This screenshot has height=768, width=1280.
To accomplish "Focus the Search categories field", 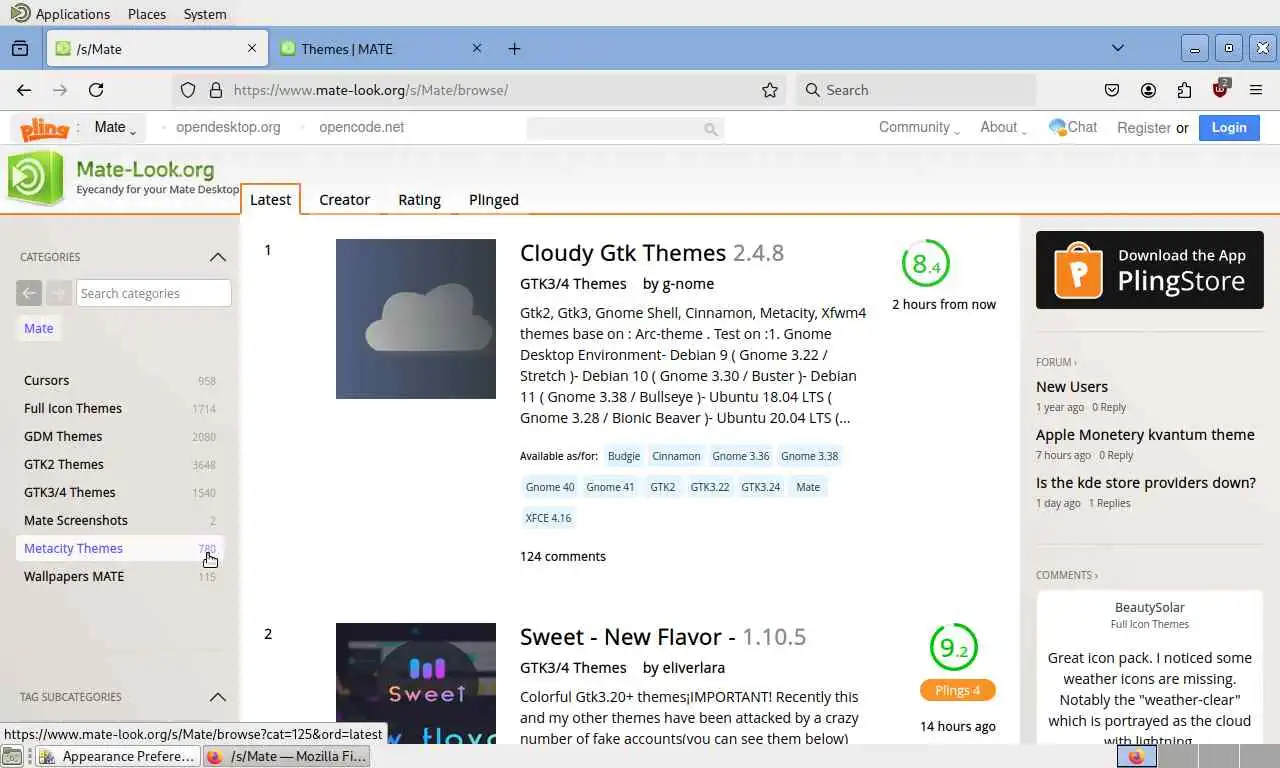I will click(x=154, y=293).
